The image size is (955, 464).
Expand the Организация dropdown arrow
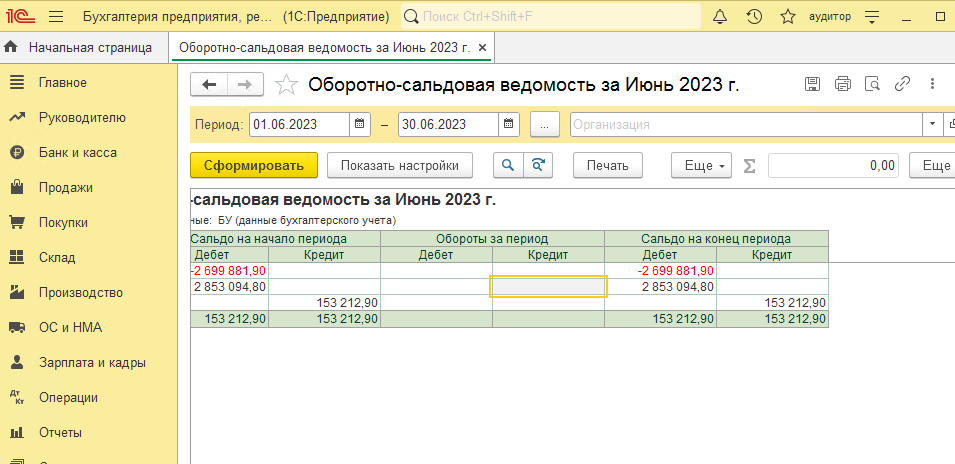tap(932, 125)
